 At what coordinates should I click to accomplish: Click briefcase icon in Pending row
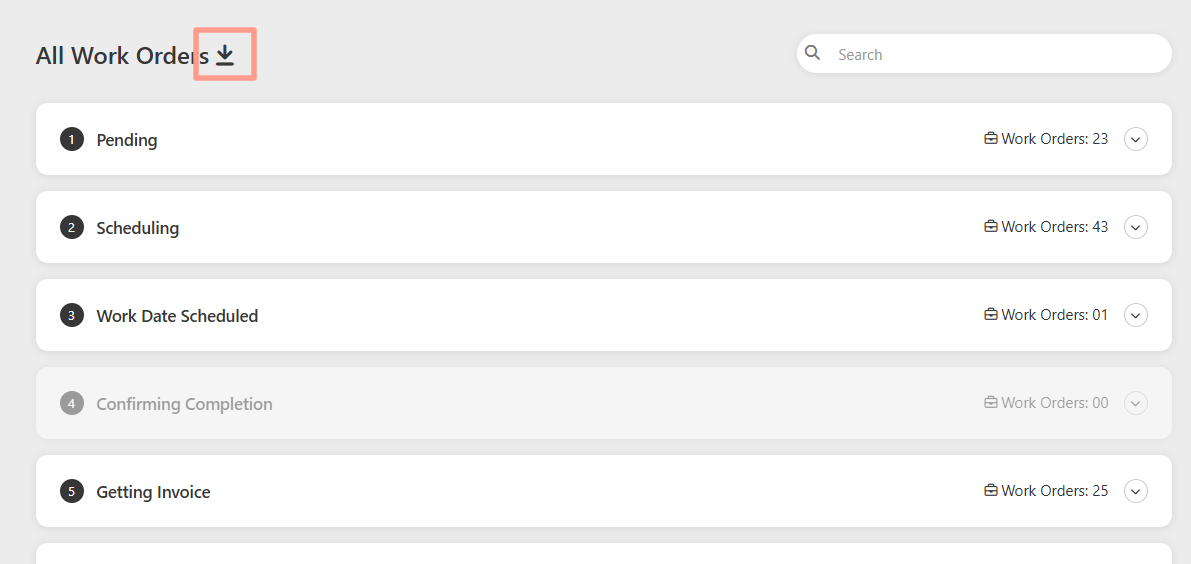[990, 139]
